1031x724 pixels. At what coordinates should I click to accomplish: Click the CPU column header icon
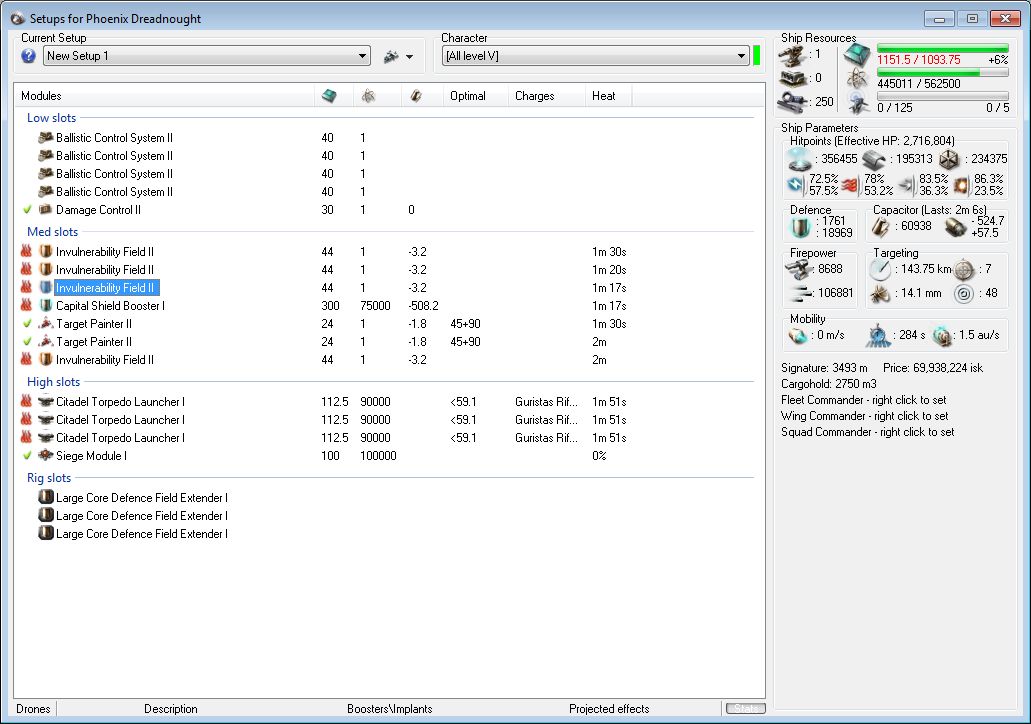[329, 96]
